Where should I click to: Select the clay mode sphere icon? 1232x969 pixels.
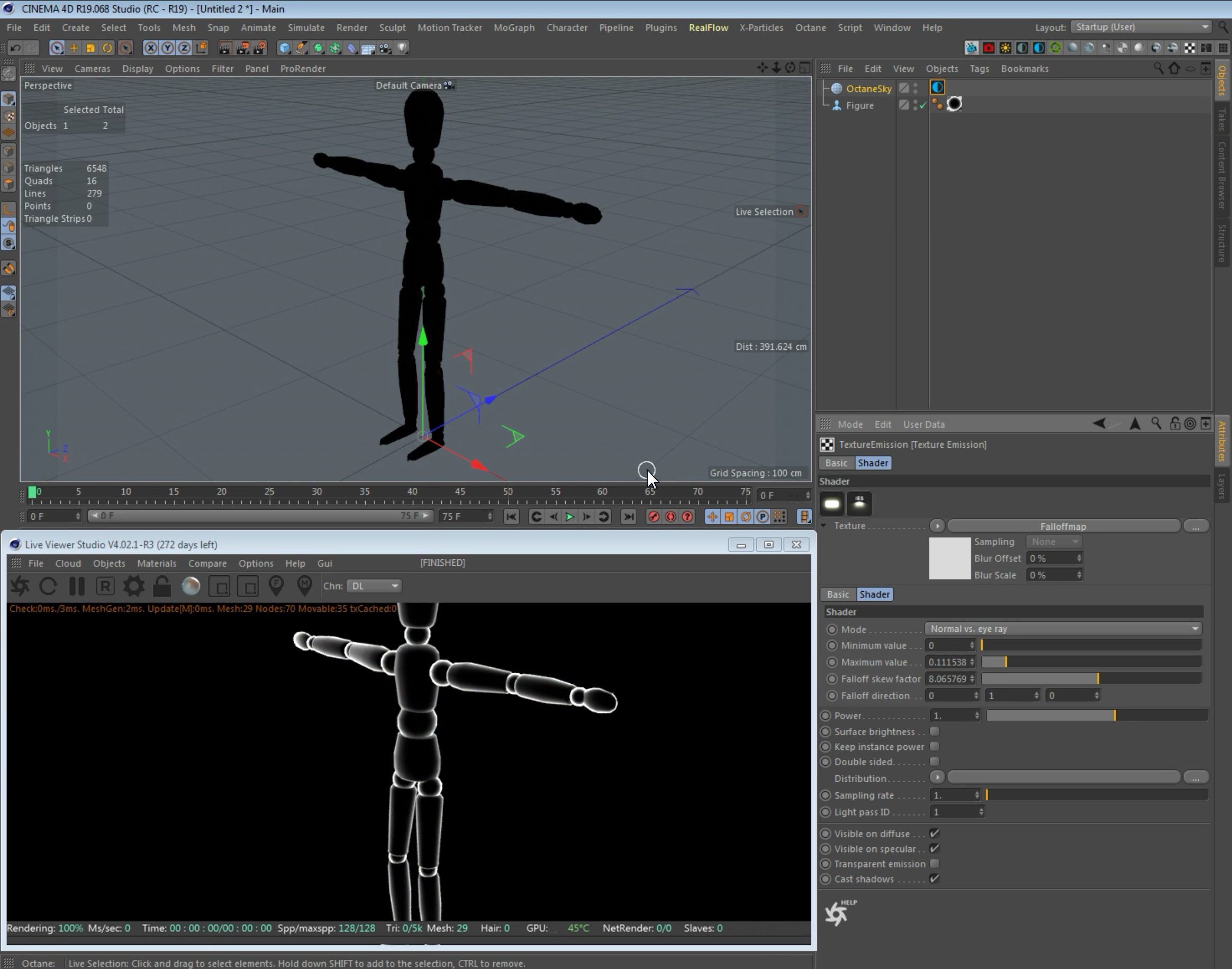(x=191, y=586)
